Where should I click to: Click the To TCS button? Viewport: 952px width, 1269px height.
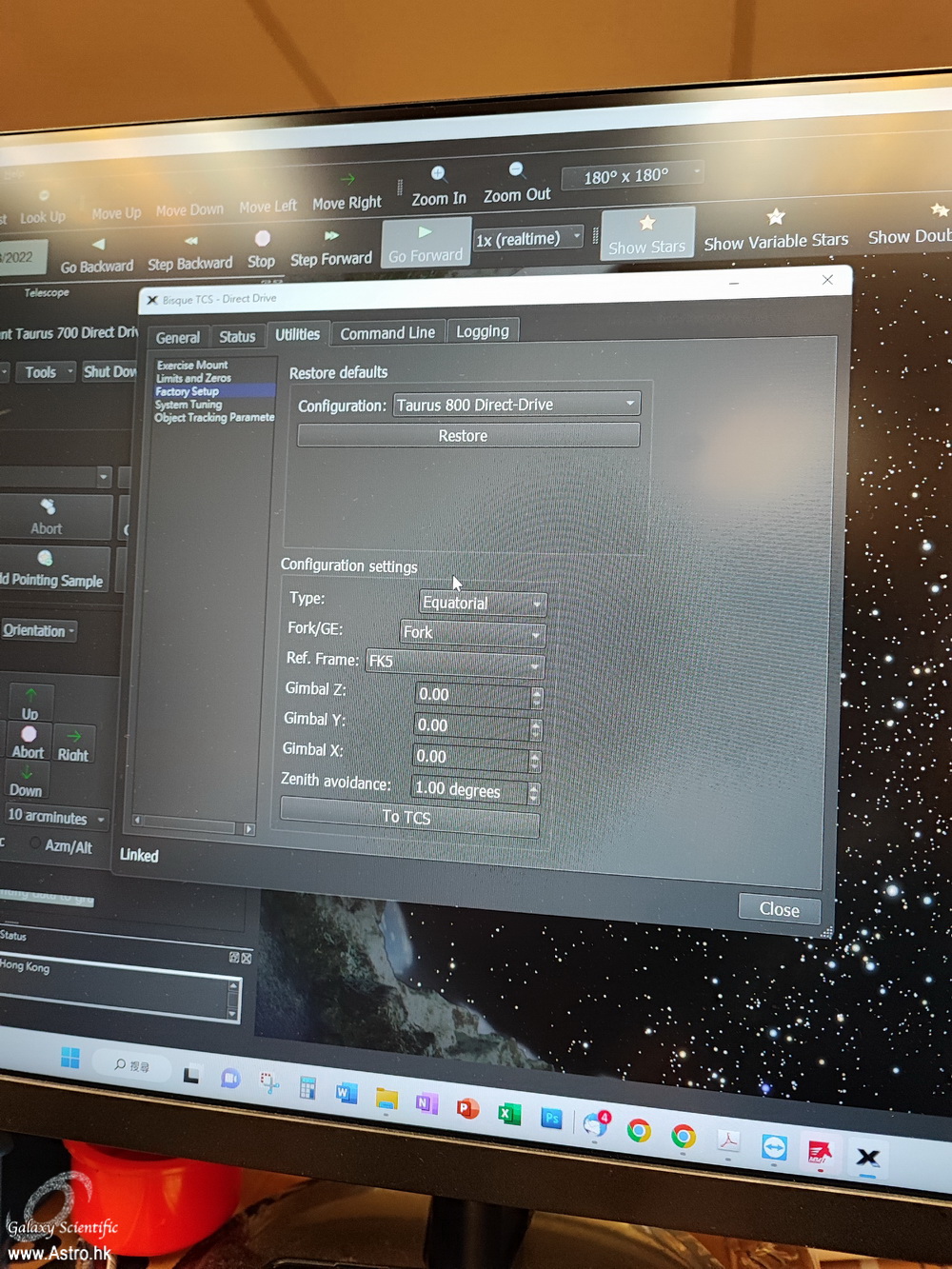(x=408, y=817)
